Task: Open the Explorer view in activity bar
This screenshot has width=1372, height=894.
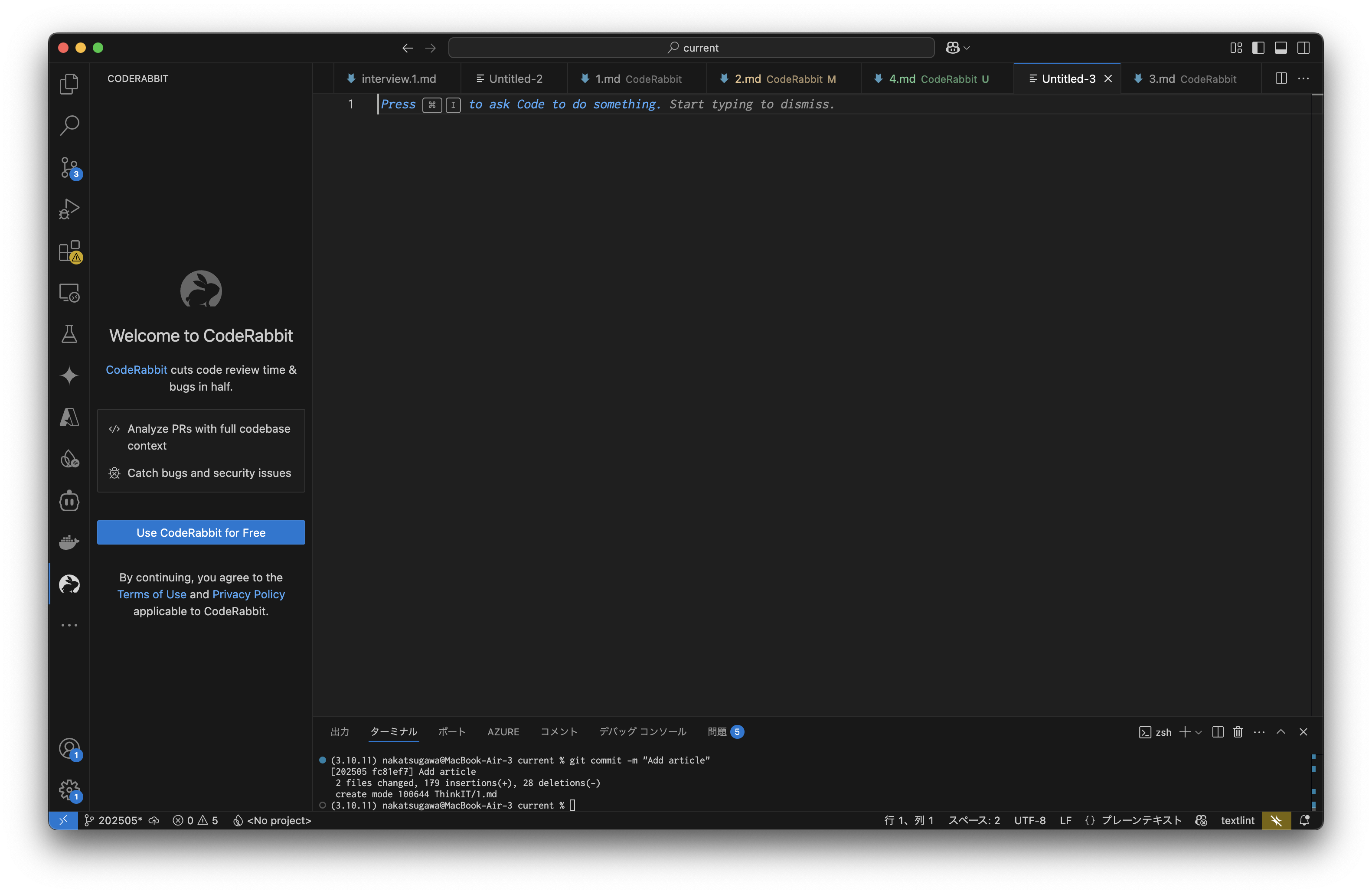Action: point(69,84)
